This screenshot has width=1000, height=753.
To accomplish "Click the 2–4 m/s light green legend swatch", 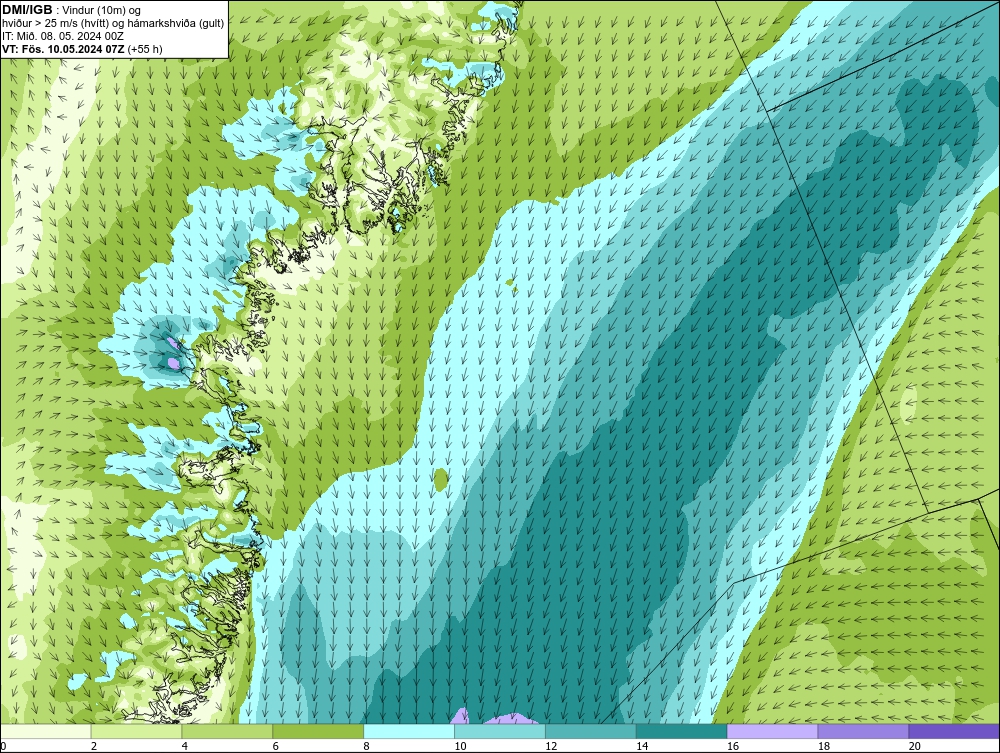I will (x=136, y=731).
